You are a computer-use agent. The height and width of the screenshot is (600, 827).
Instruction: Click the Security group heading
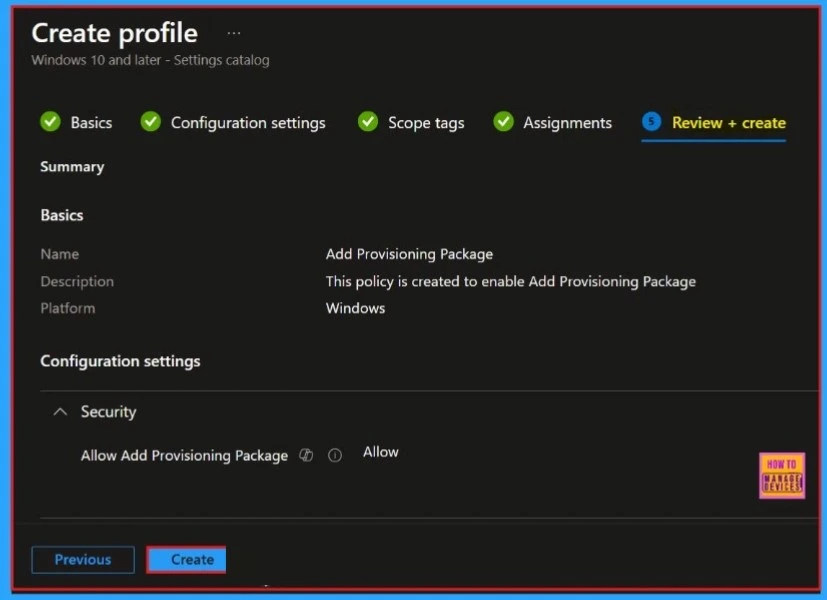108,412
